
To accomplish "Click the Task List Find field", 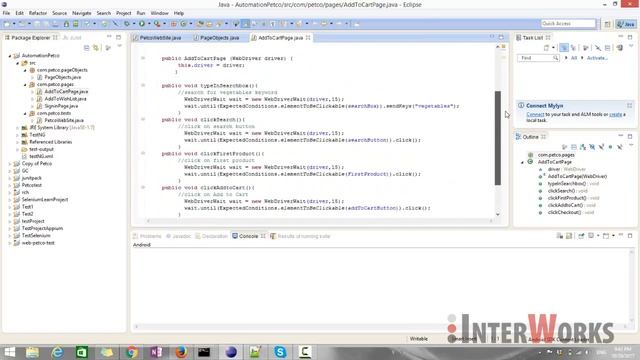I will pyautogui.click(x=538, y=58).
